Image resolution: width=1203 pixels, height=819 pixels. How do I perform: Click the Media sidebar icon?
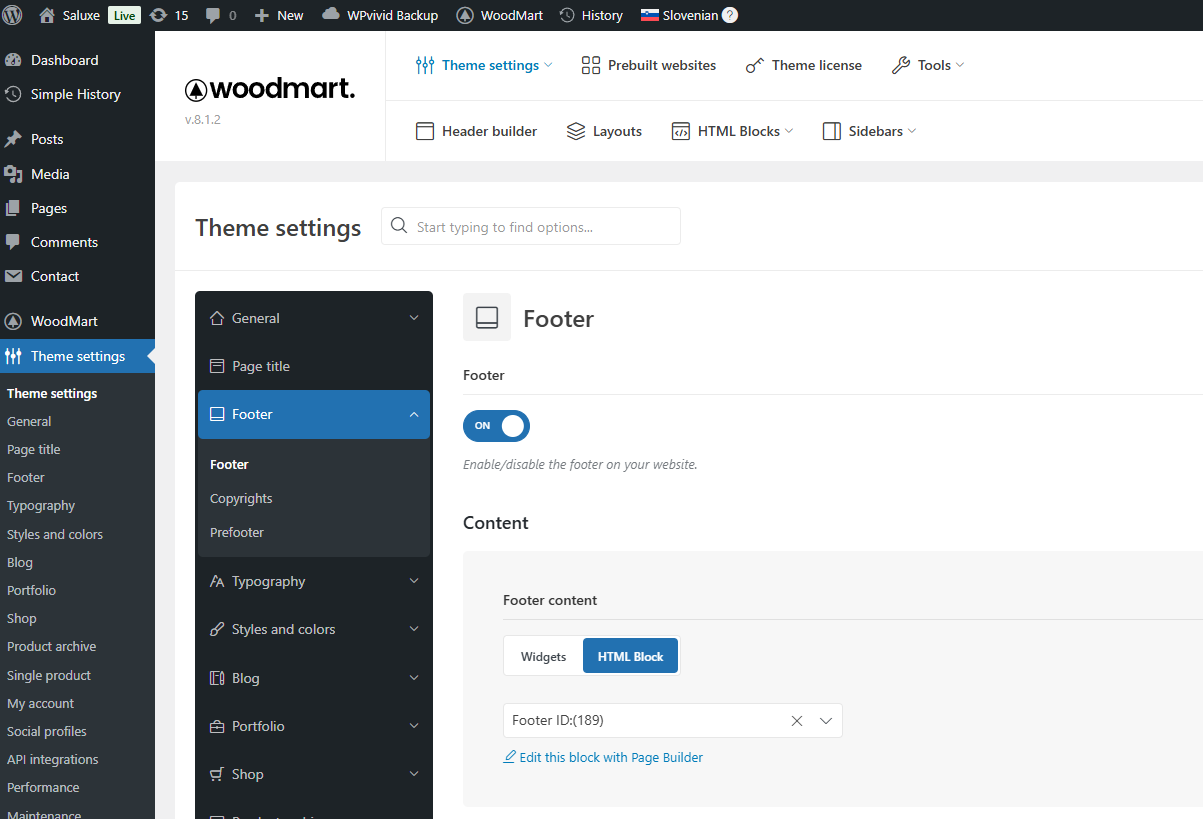point(13,174)
